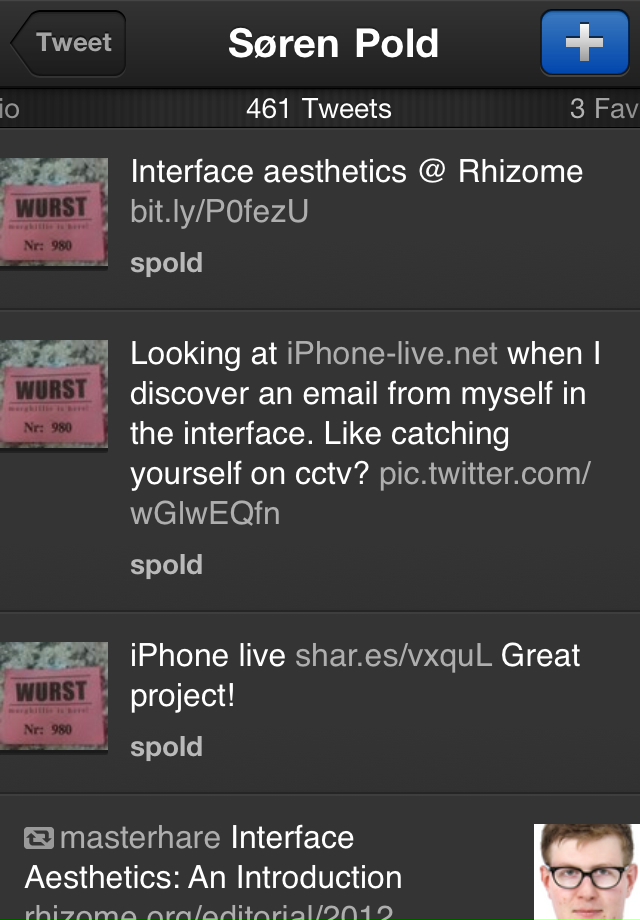
Task: Tap spold username under Rhizome tweet
Action: (166, 263)
